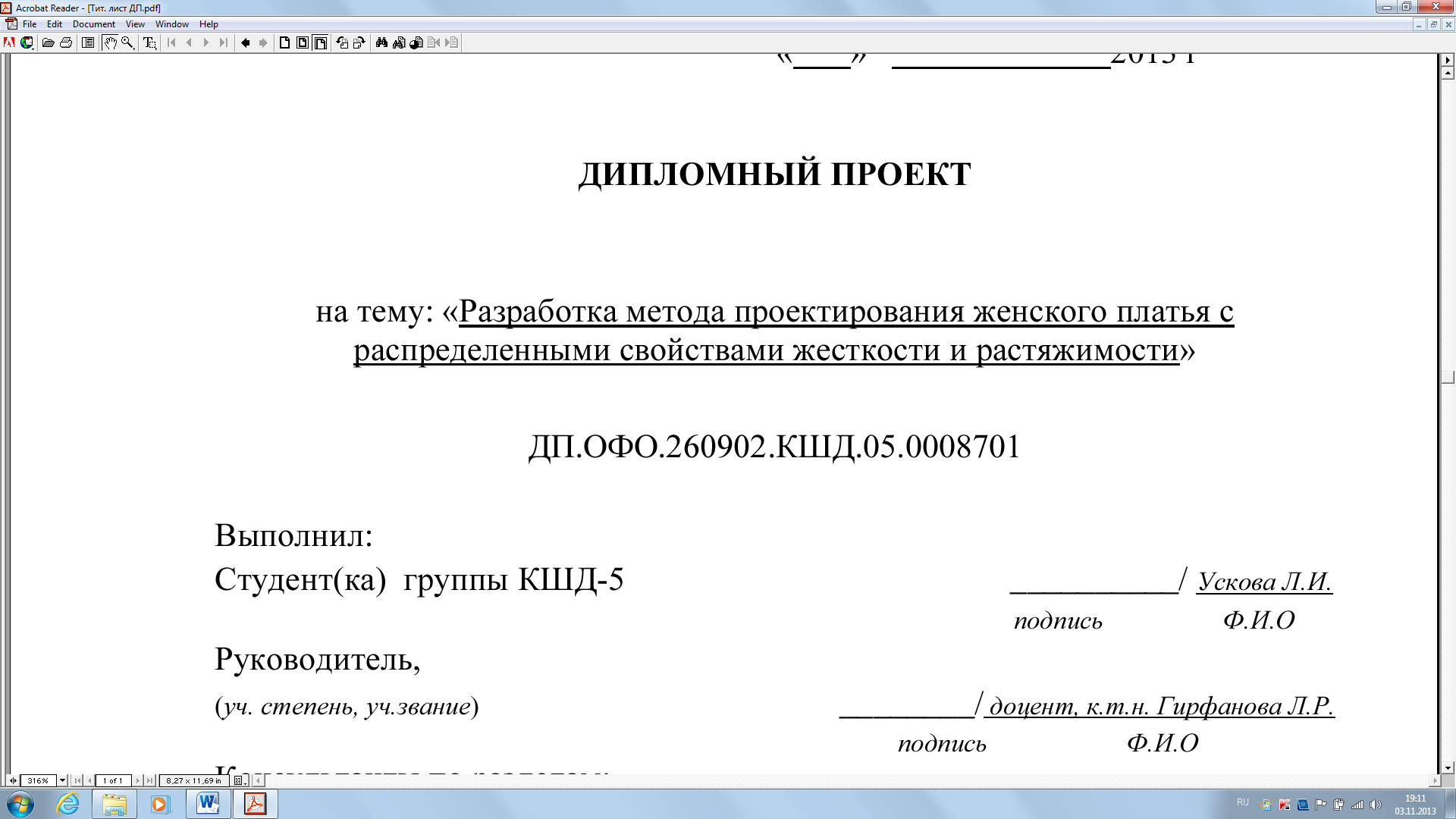Image resolution: width=1456 pixels, height=819 pixels.
Task: Set Fit Width page view icon
Action: 321,42
